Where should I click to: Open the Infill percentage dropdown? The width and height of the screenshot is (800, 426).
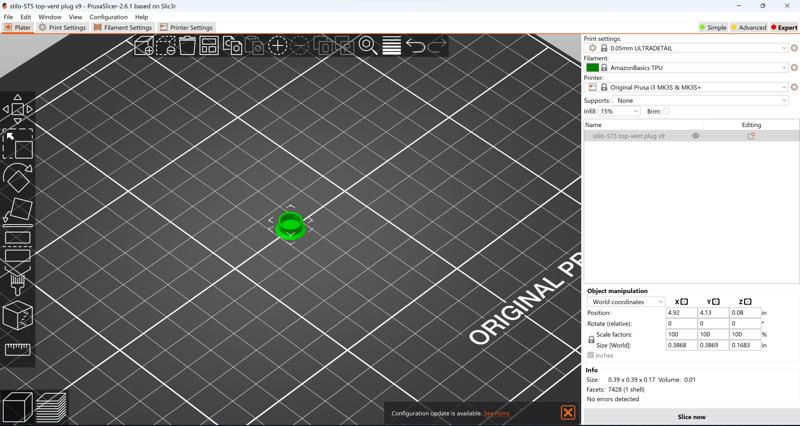coord(619,111)
